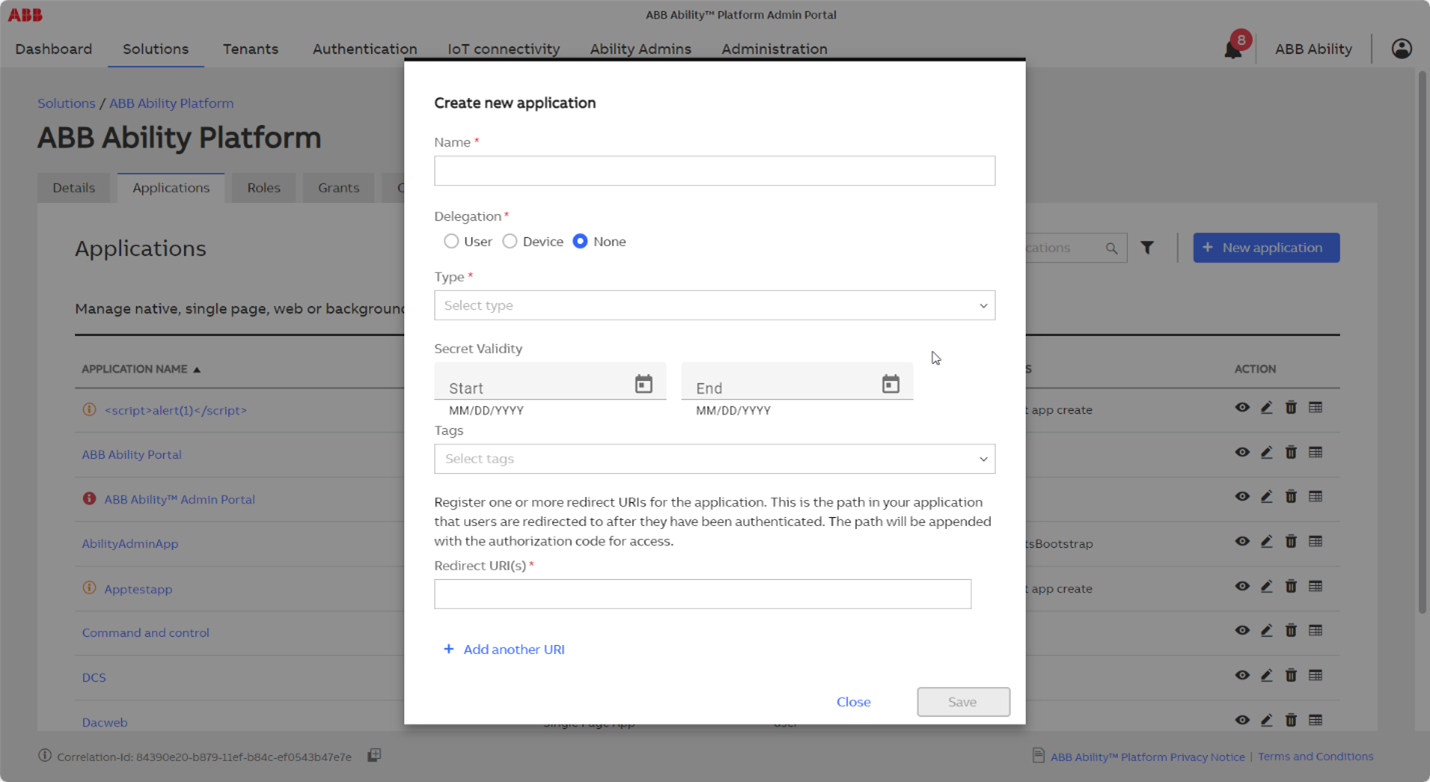The image size is (1430, 782).
Task: Delete the ABB Ability Portal application
Action: click(x=1291, y=452)
